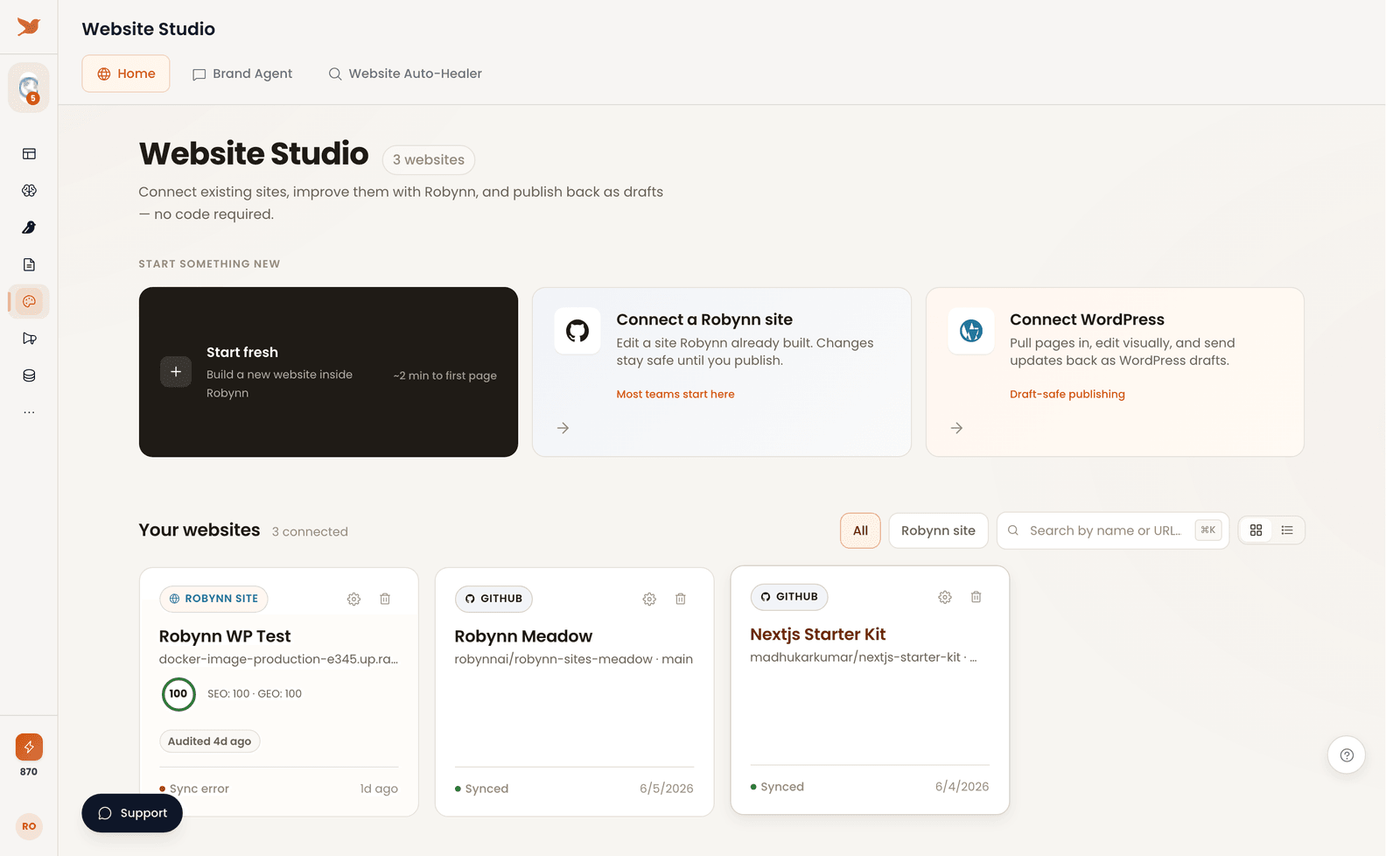Open the document sidebar icon

pyautogui.click(x=29, y=264)
